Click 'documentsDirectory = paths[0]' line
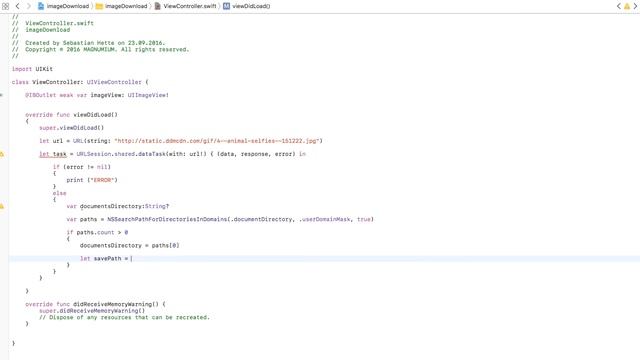Viewport: 640px width, 360px height. point(129,245)
